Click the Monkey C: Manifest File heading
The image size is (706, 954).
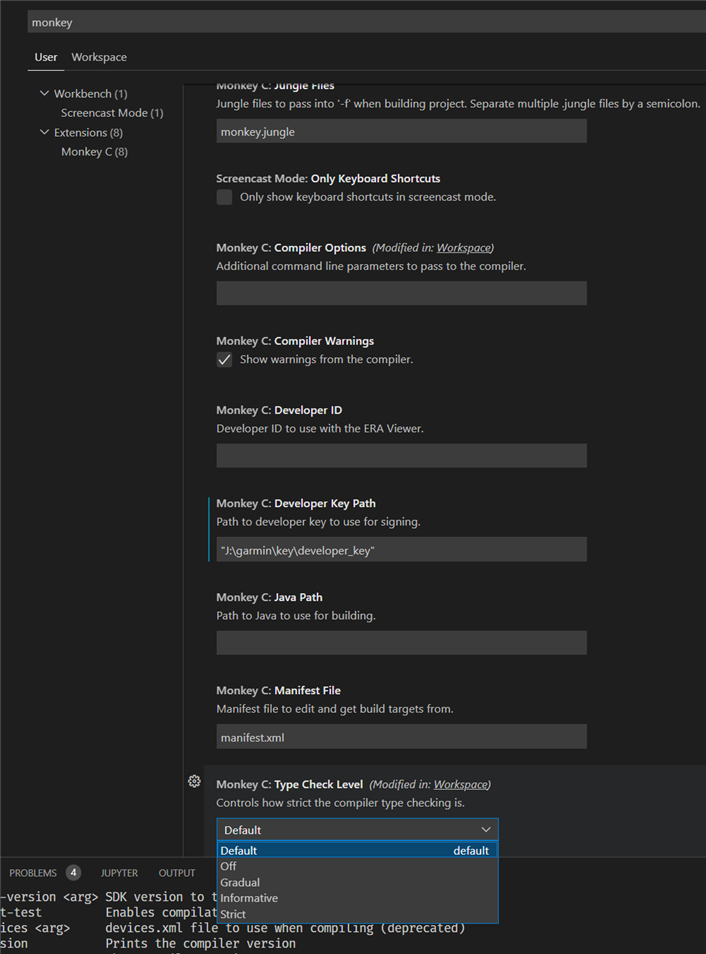(278, 691)
